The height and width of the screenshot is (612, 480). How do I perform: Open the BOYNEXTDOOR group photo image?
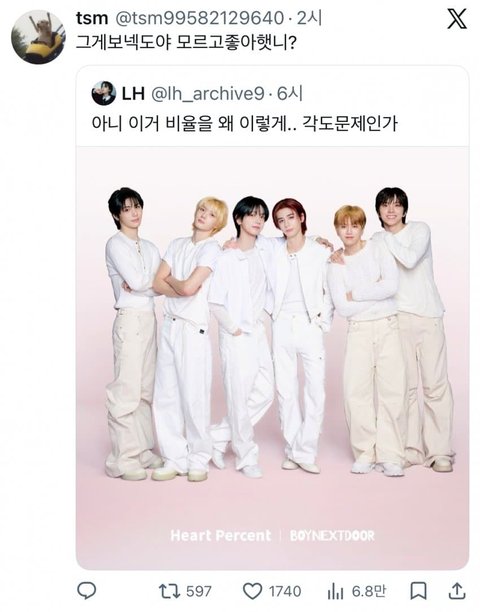(272, 358)
